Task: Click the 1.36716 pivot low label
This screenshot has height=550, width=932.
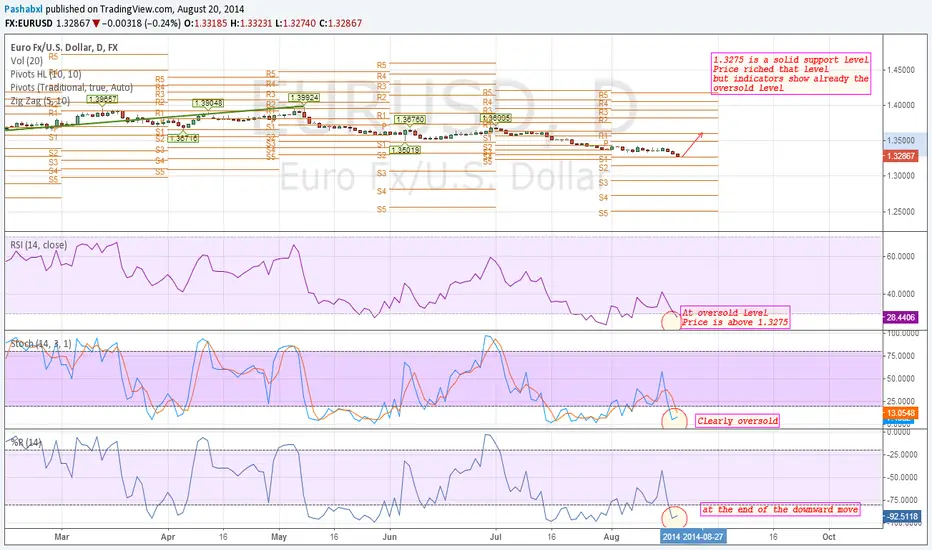Action: [x=184, y=139]
